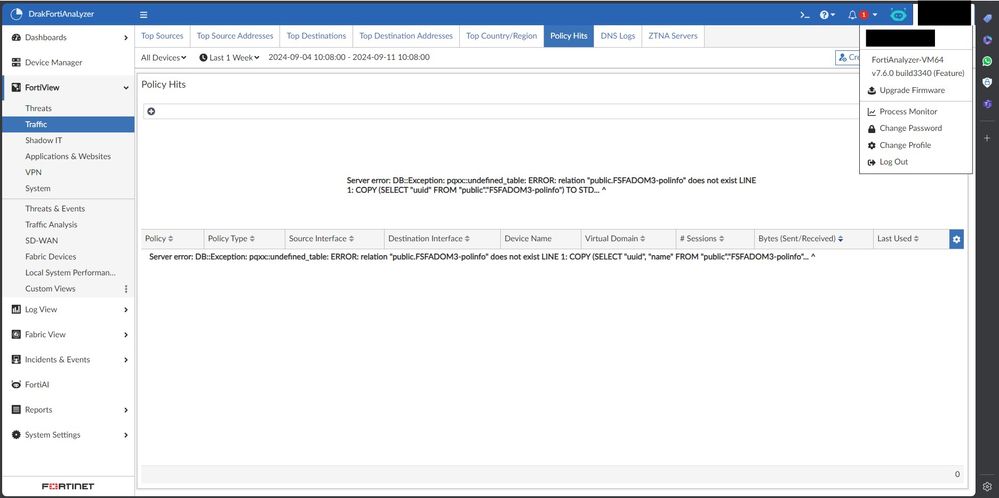Switch to Top Destination Addresses tab
This screenshot has height=498, width=999.
pos(406,36)
